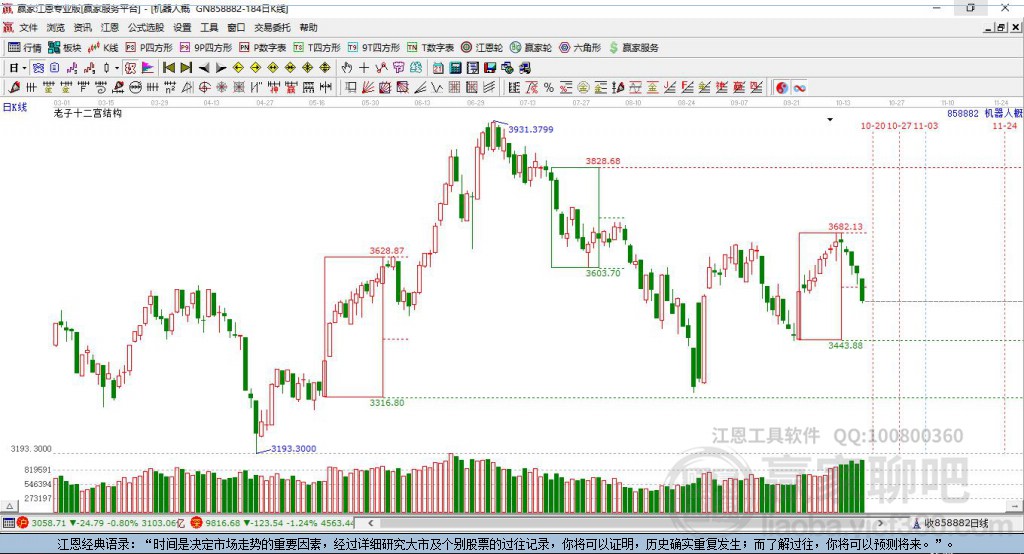Open the T四方形 tool

point(317,48)
